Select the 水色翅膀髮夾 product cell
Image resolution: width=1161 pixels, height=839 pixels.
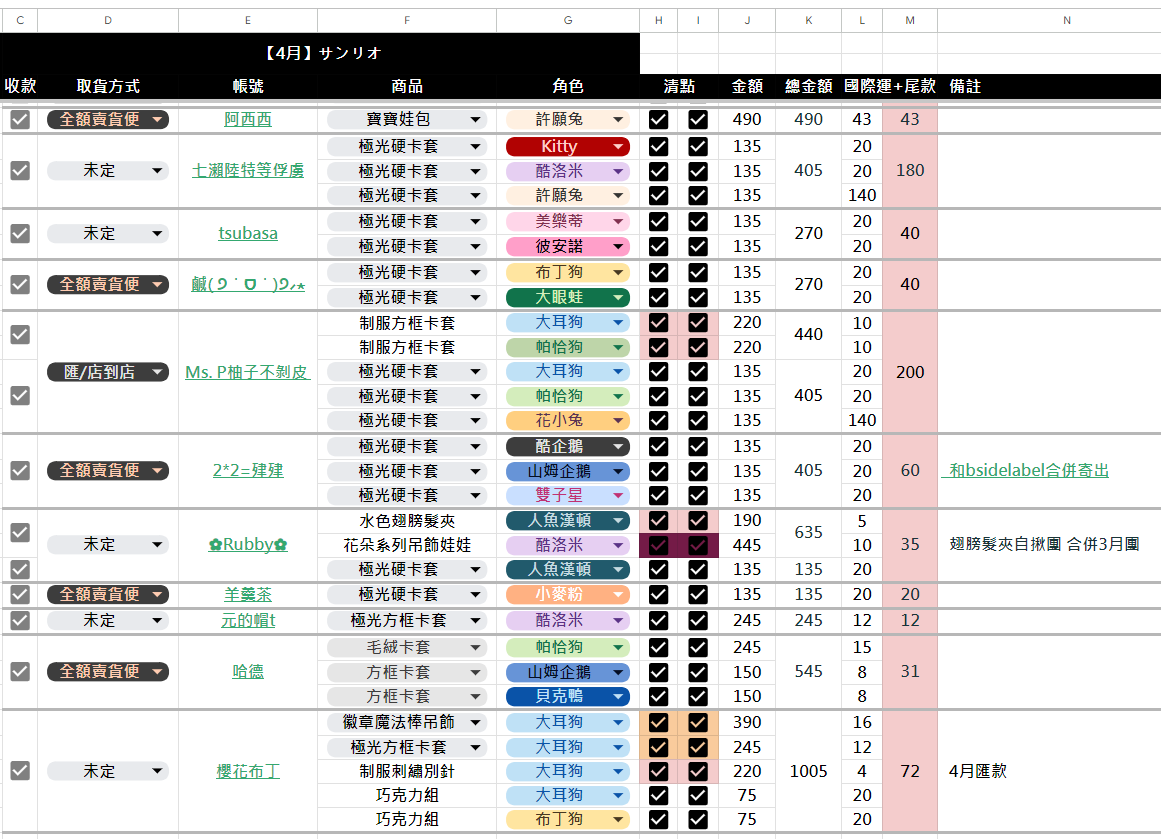[406, 521]
